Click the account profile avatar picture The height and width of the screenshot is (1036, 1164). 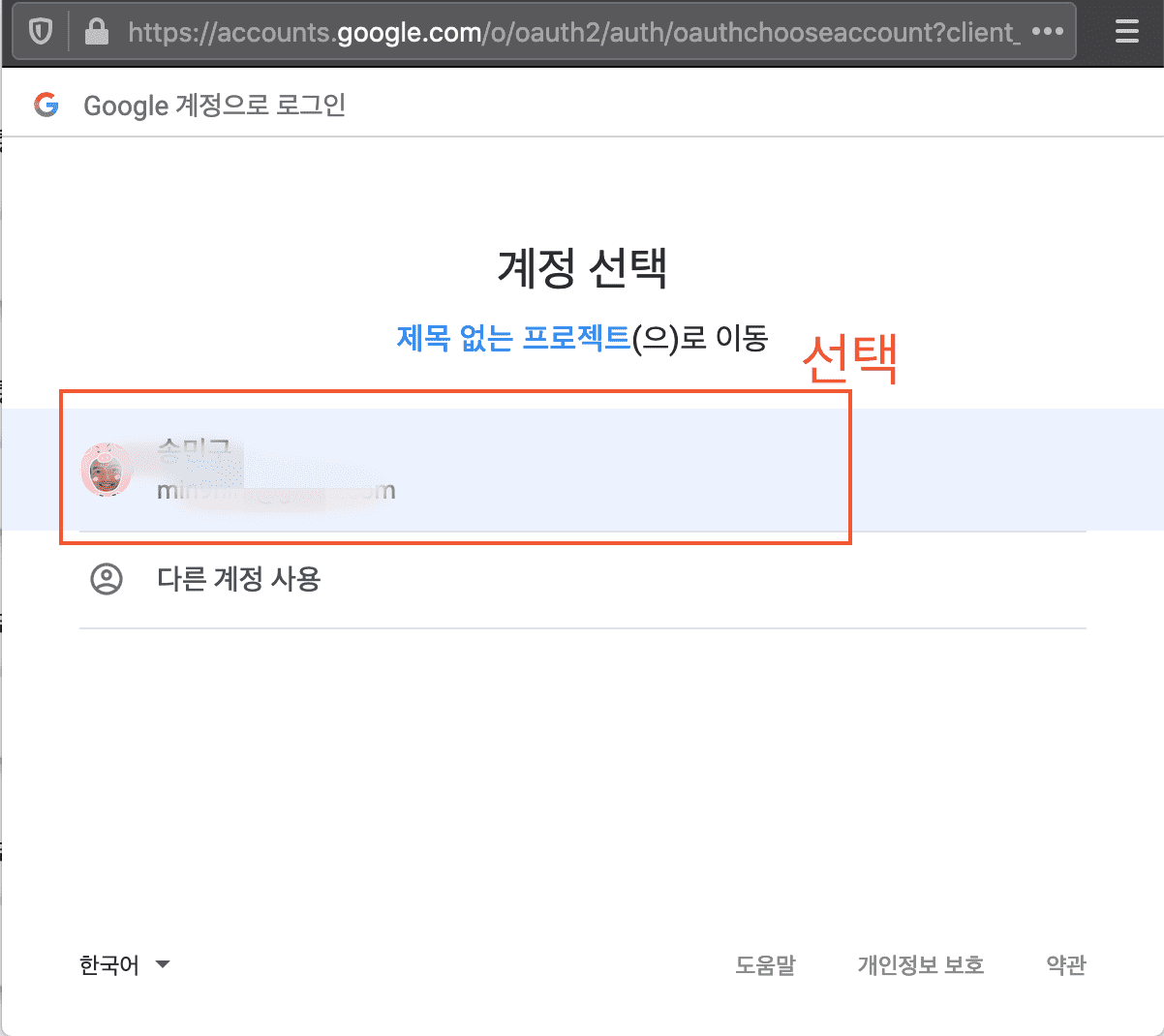click(105, 471)
